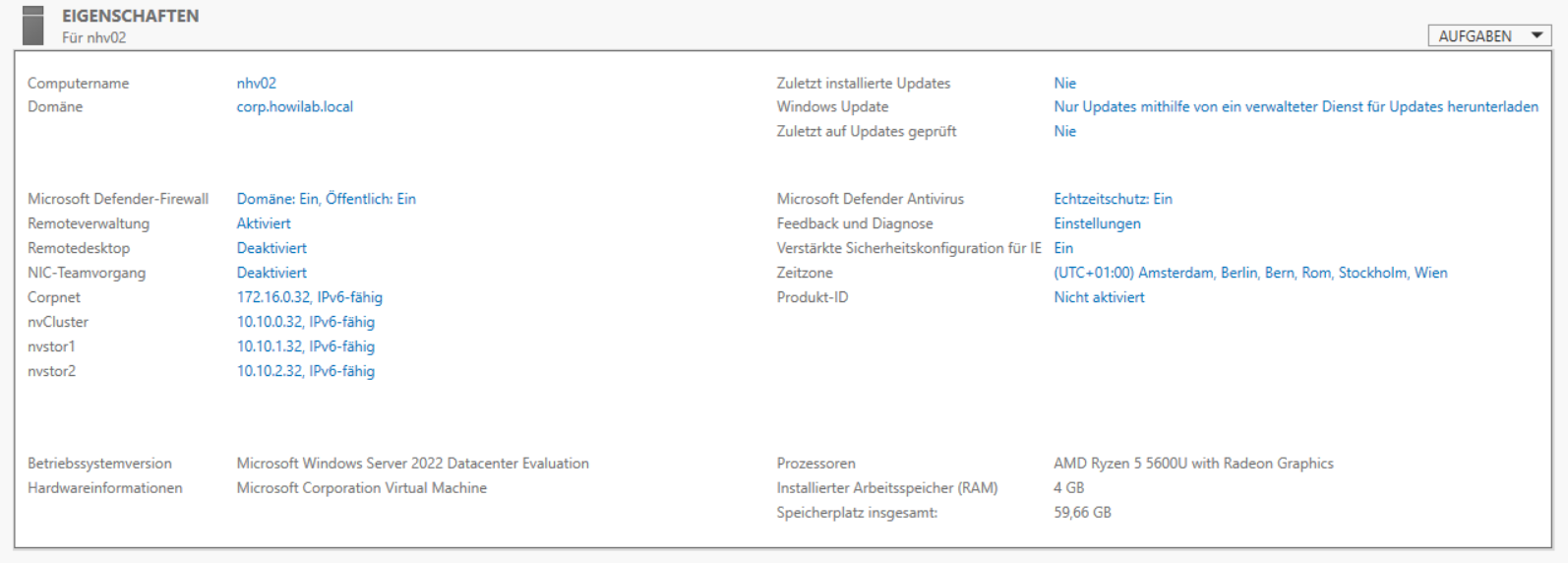Image resolution: width=1568 pixels, height=563 pixels.
Task: Click computer name link nhv02
Action: pos(256,84)
